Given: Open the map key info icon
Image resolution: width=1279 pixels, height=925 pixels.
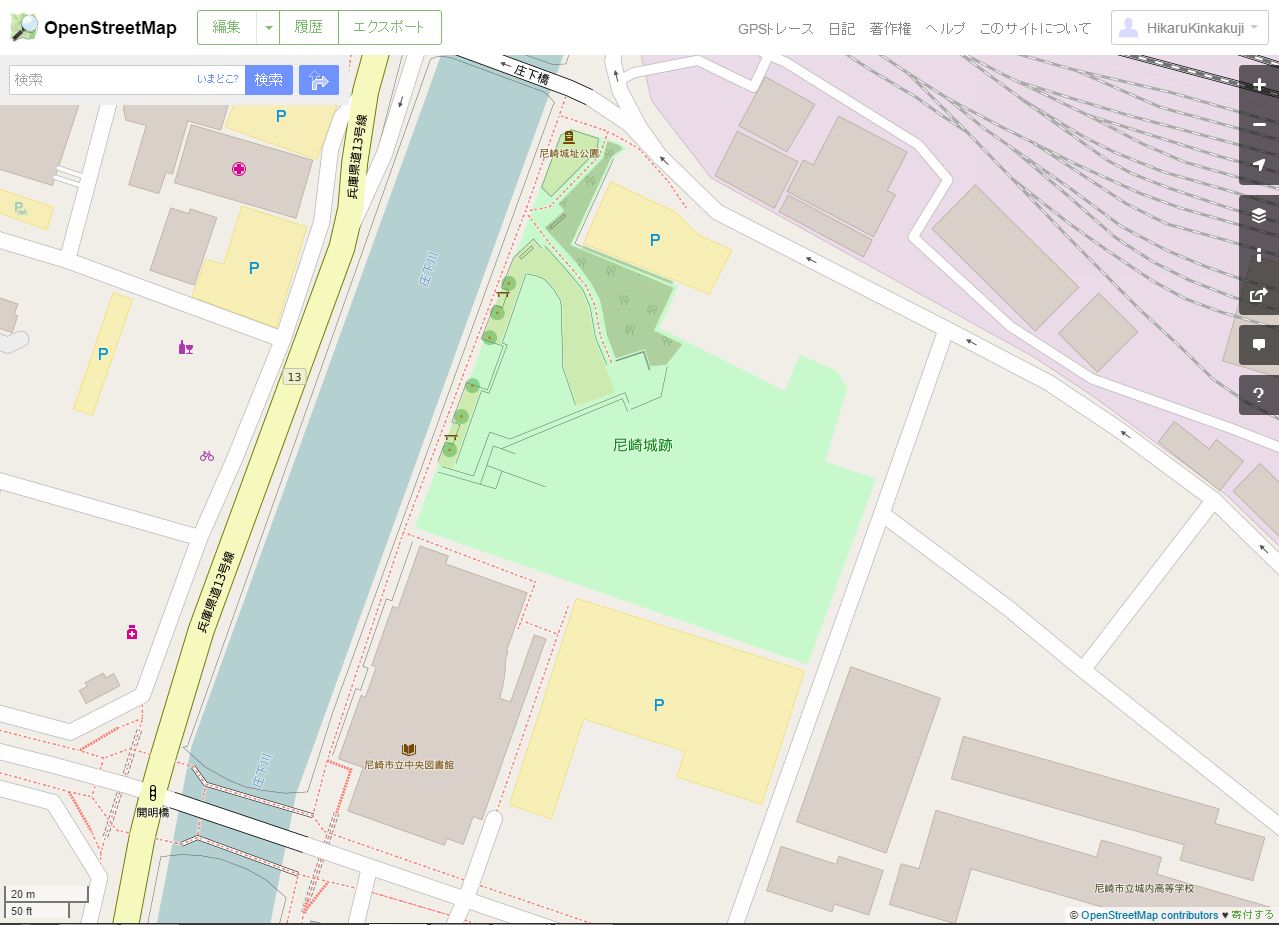Looking at the screenshot, I should click(1259, 255).
